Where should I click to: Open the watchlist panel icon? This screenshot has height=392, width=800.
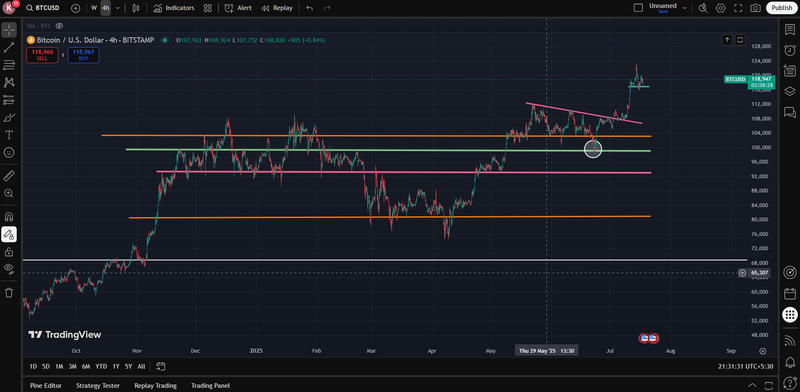pyautogui.click(x=790, y=30)
